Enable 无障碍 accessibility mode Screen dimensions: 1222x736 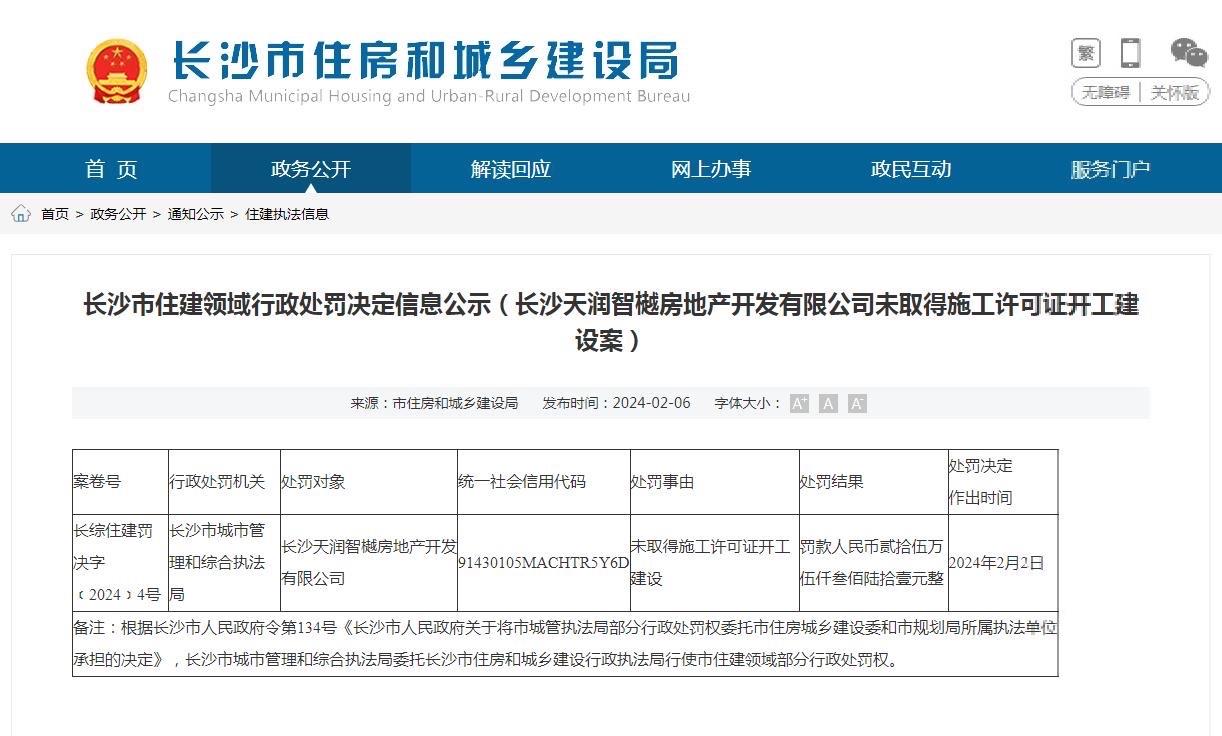point(1106,93)
